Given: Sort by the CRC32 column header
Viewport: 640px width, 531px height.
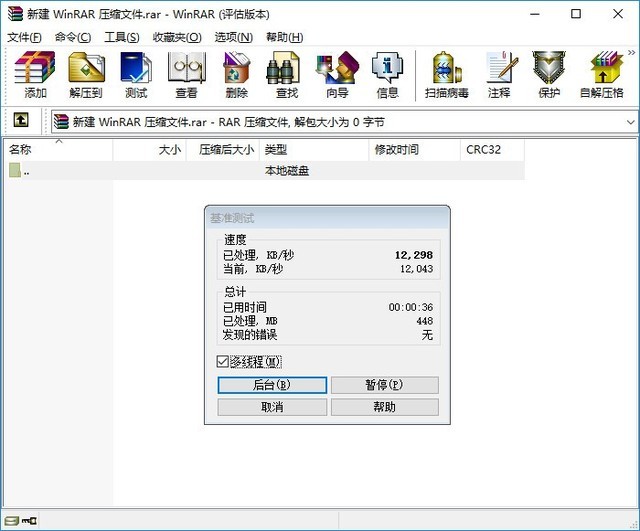Looking at the screenshot, I should click(x=492, y=150).
